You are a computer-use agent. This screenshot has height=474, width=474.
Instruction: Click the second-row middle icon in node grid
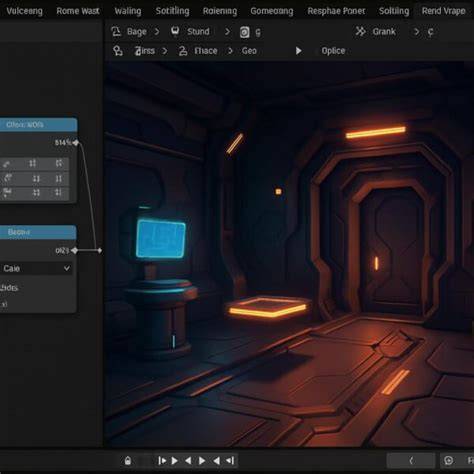[36, 179]
